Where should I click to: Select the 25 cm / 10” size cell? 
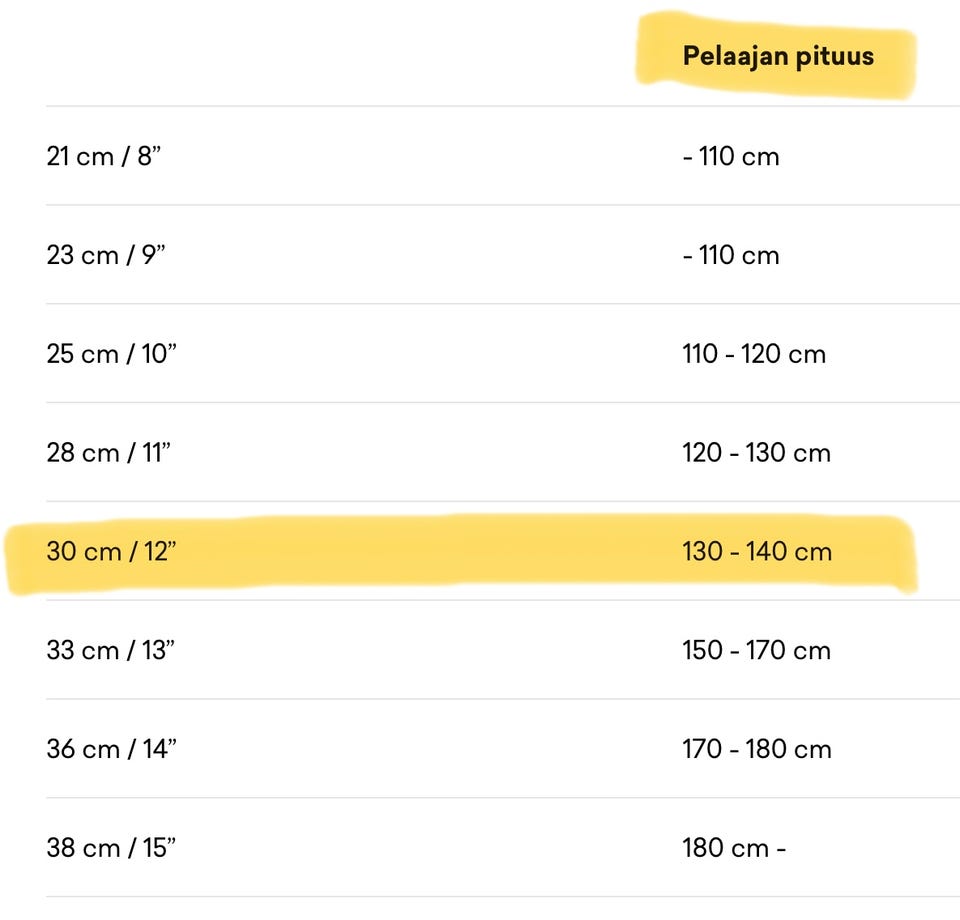point(111,354)
